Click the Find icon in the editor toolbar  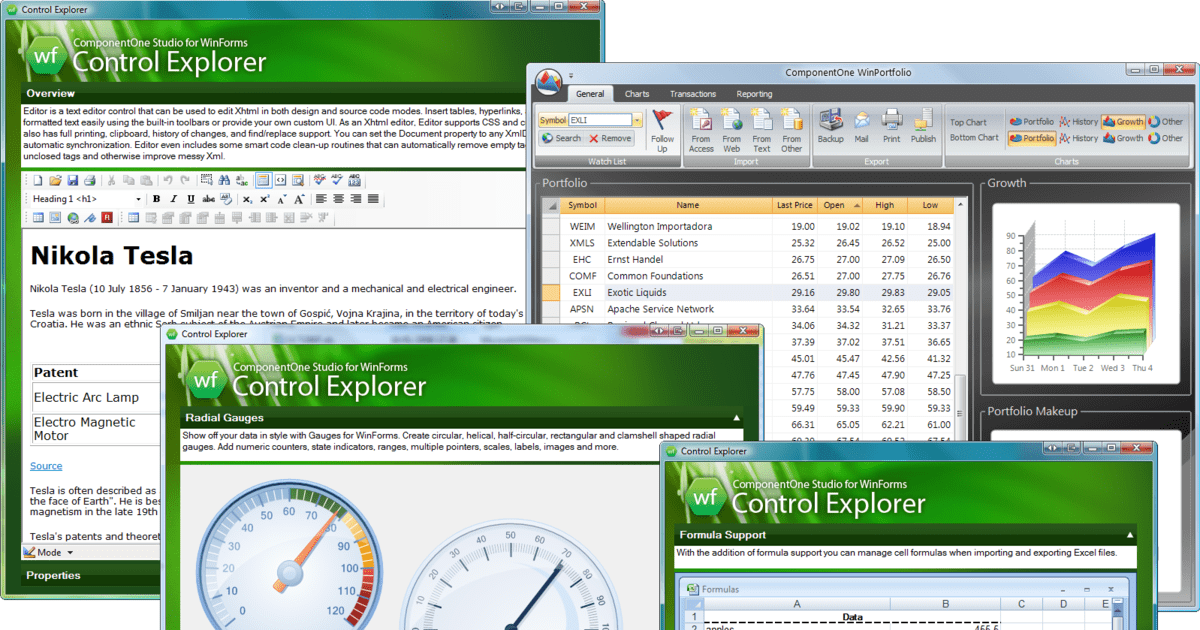pyautogui.click(x=224, y=180)
